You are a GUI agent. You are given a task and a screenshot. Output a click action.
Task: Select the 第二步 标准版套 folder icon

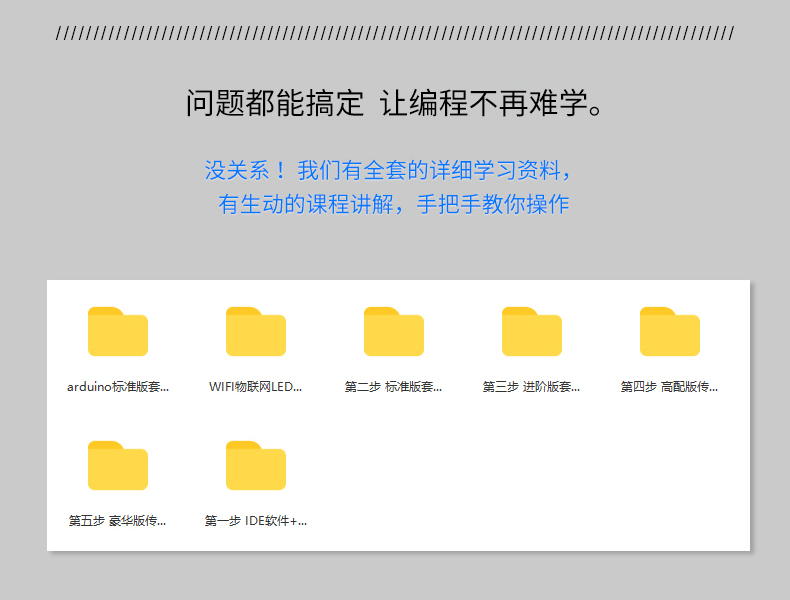[x=394, y=332]
